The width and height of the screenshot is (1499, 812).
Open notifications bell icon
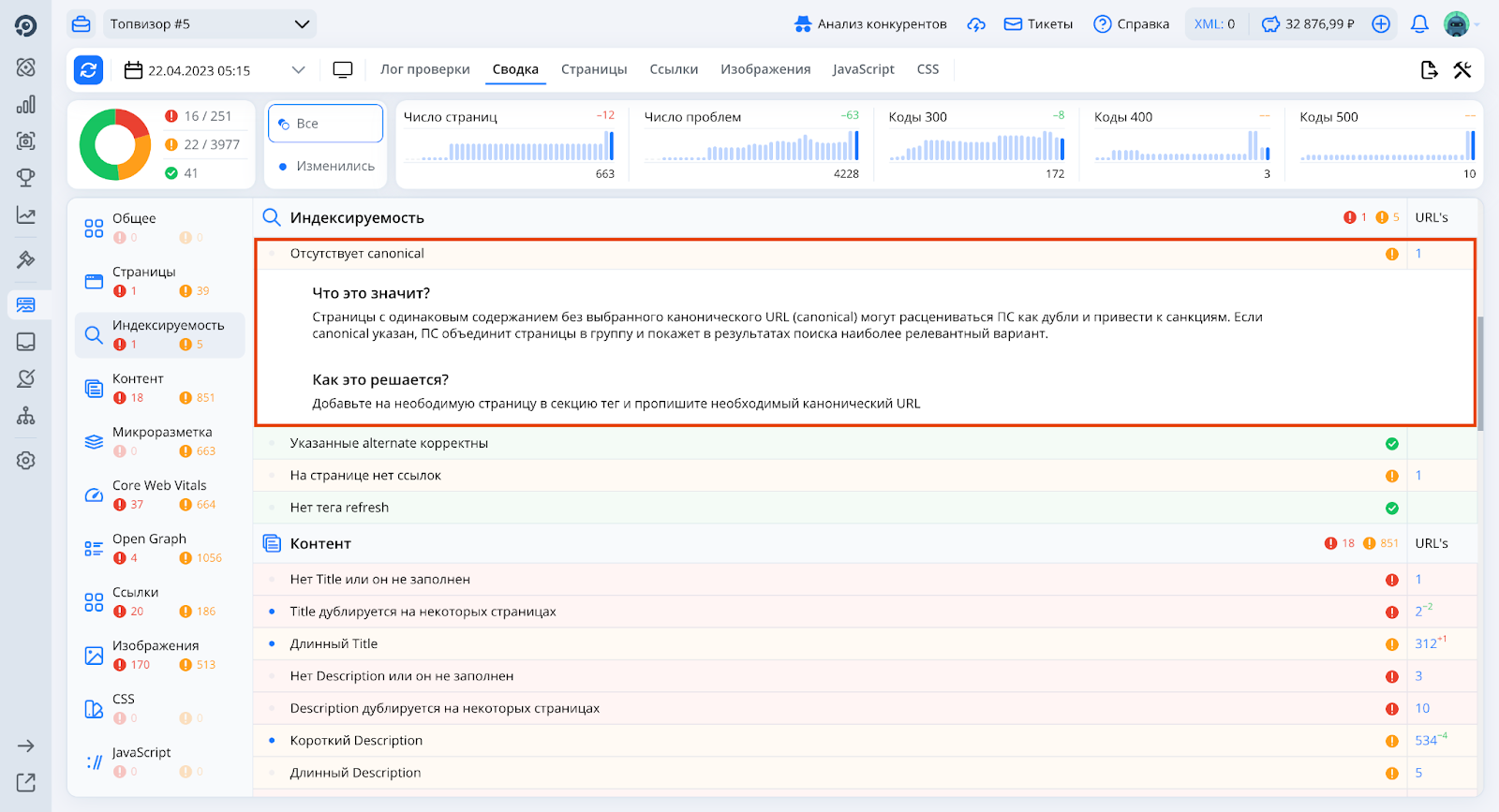tap(1419, 24)
